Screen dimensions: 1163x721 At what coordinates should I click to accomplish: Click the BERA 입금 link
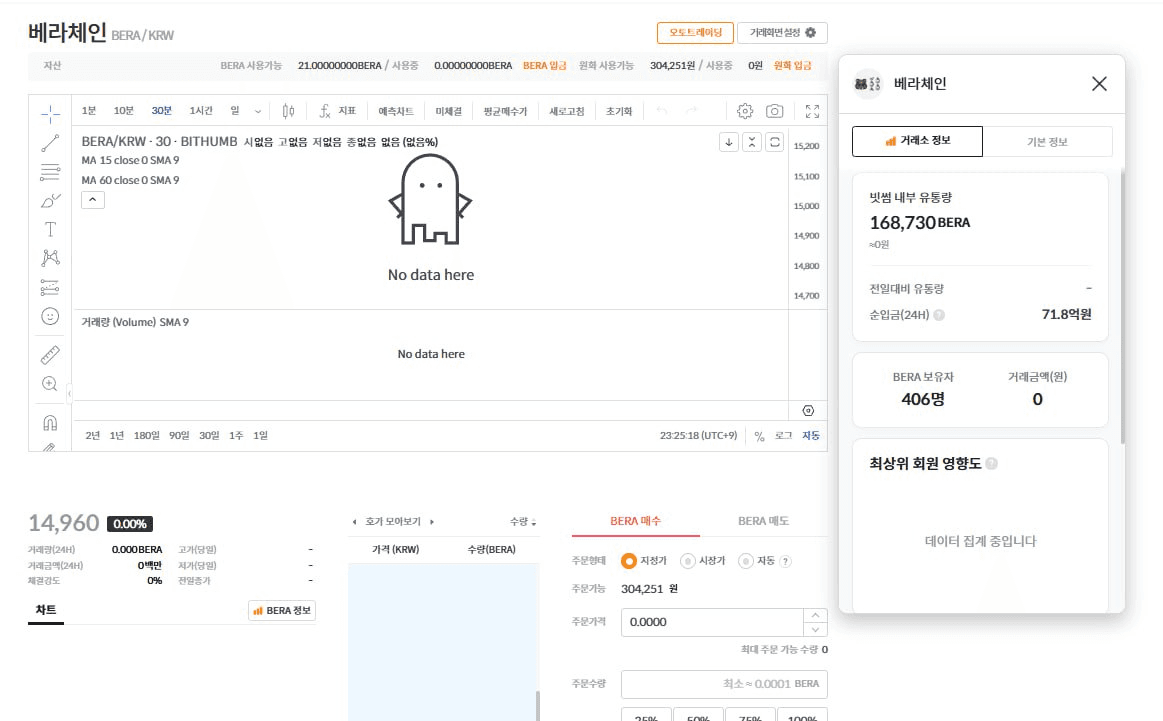click(x=544, y=65)
